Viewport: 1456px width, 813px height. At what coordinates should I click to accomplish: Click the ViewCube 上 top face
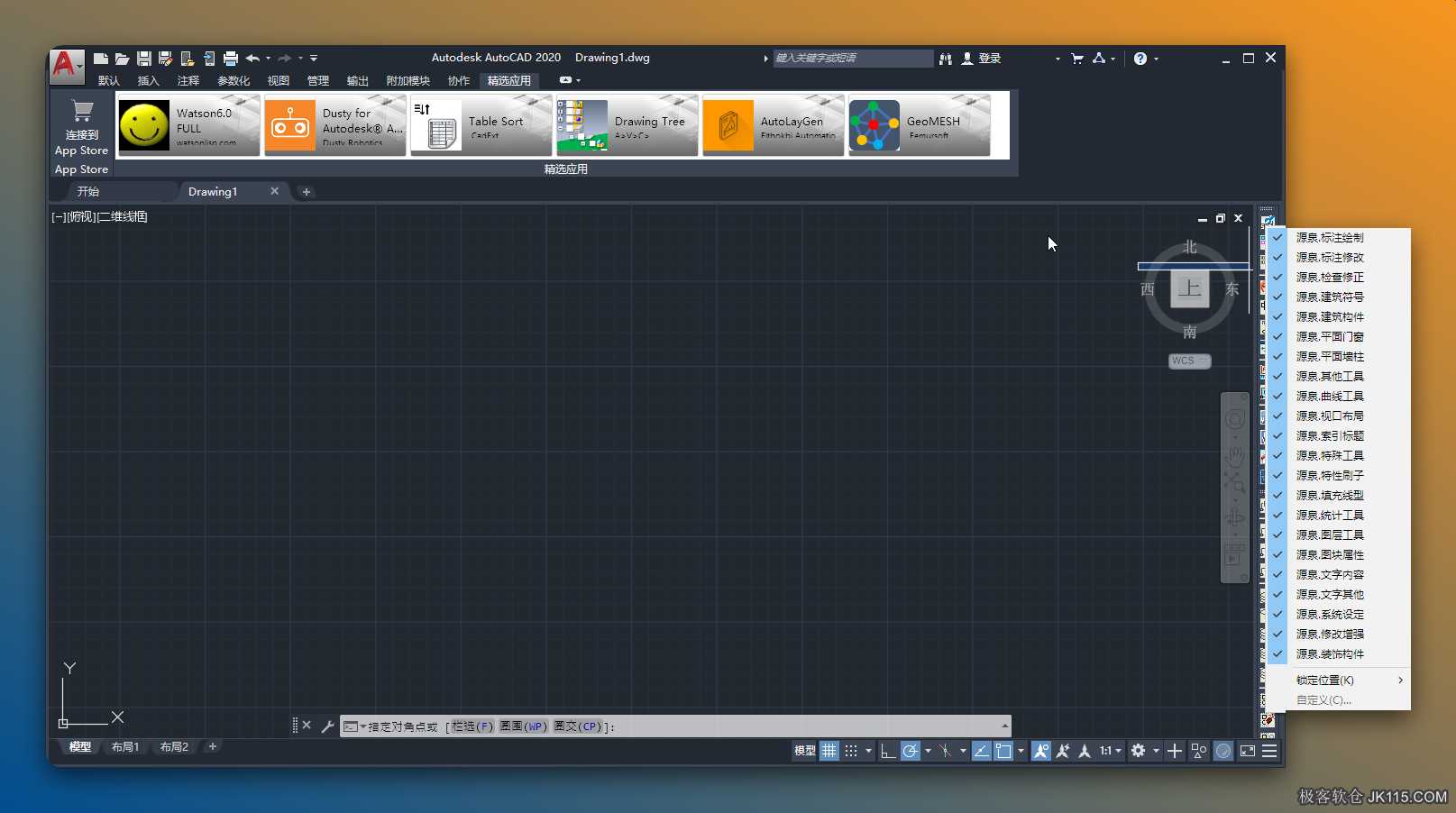(1190, 289)
